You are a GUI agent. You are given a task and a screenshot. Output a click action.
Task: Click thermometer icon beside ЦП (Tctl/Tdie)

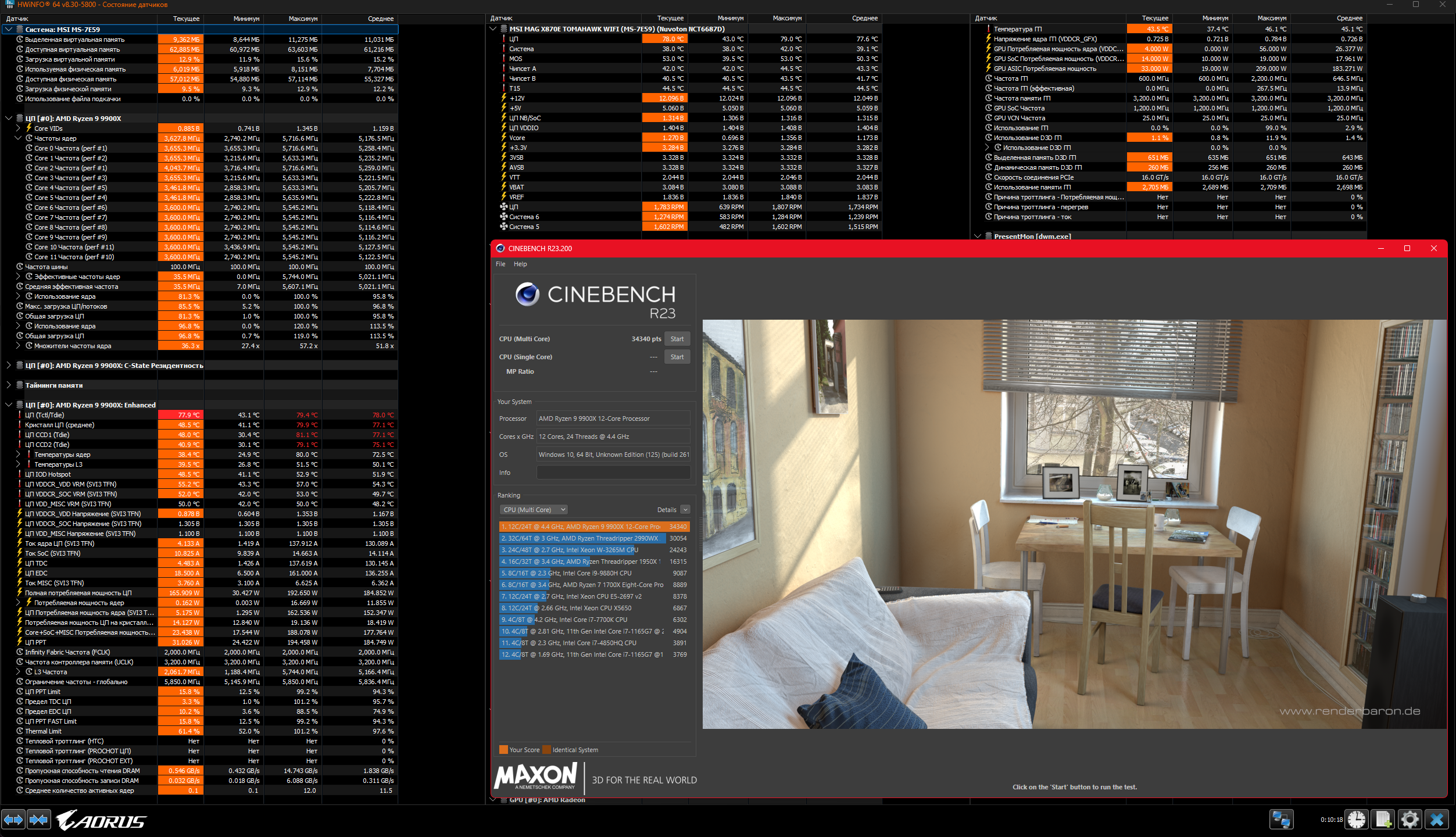[20, 415]
